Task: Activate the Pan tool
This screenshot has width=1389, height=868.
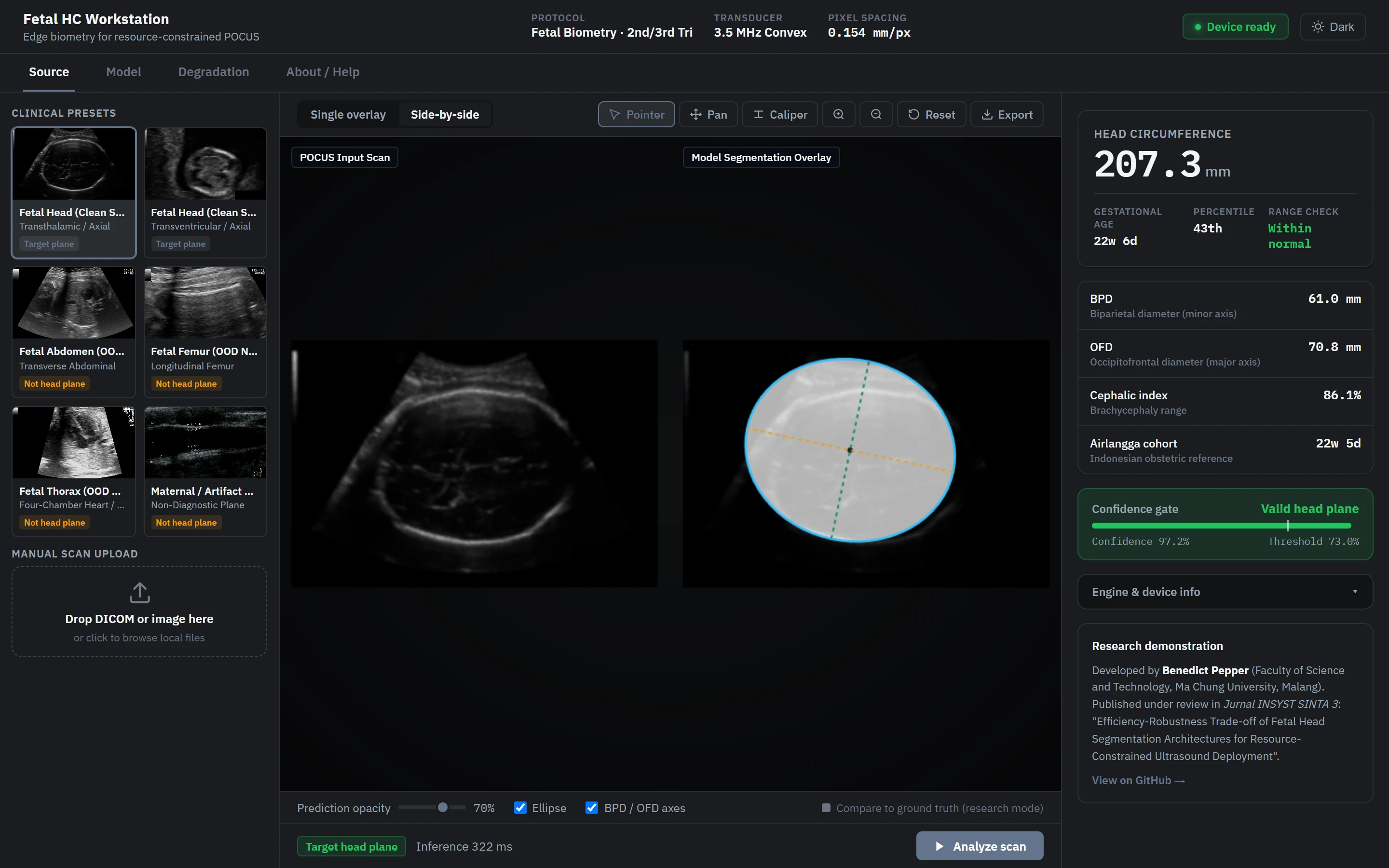Action: pos(708,114)
